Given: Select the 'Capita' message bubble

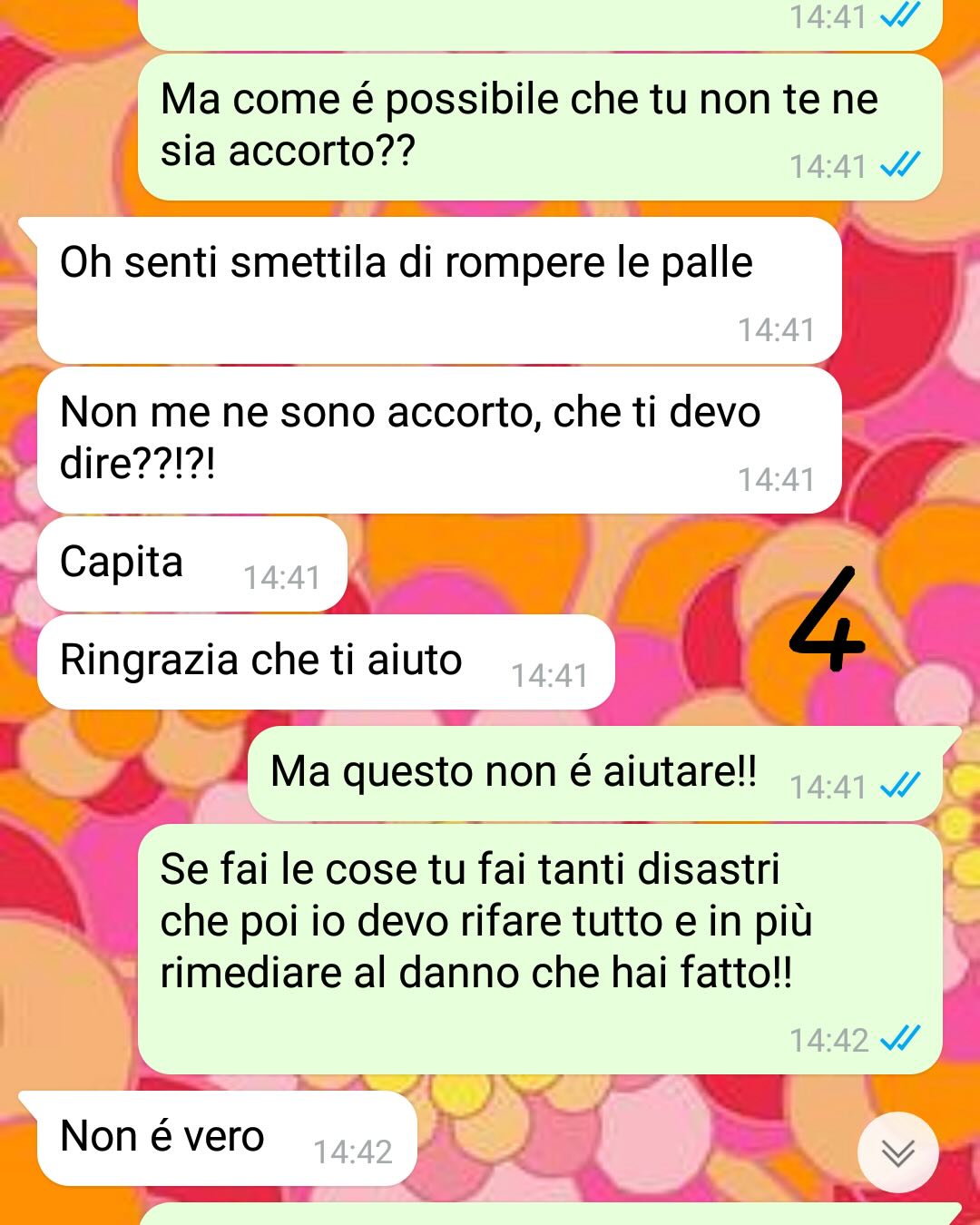Looking at the screenshot, I should (x=192, y=563).
